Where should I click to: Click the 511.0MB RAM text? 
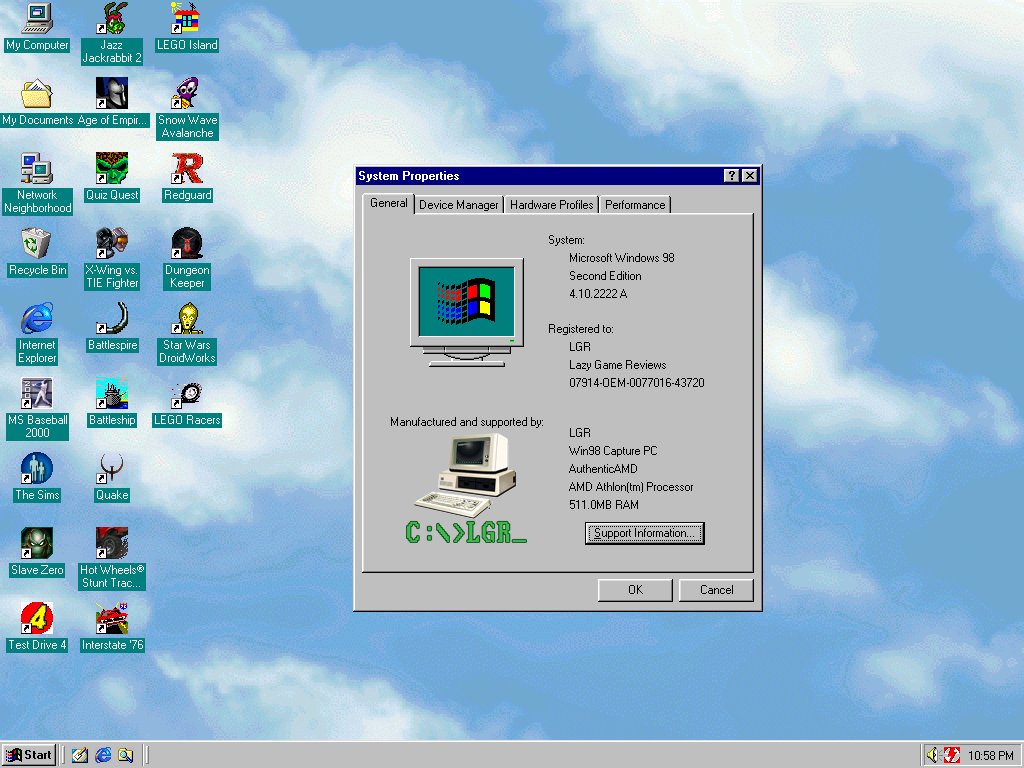coord(603,505)
